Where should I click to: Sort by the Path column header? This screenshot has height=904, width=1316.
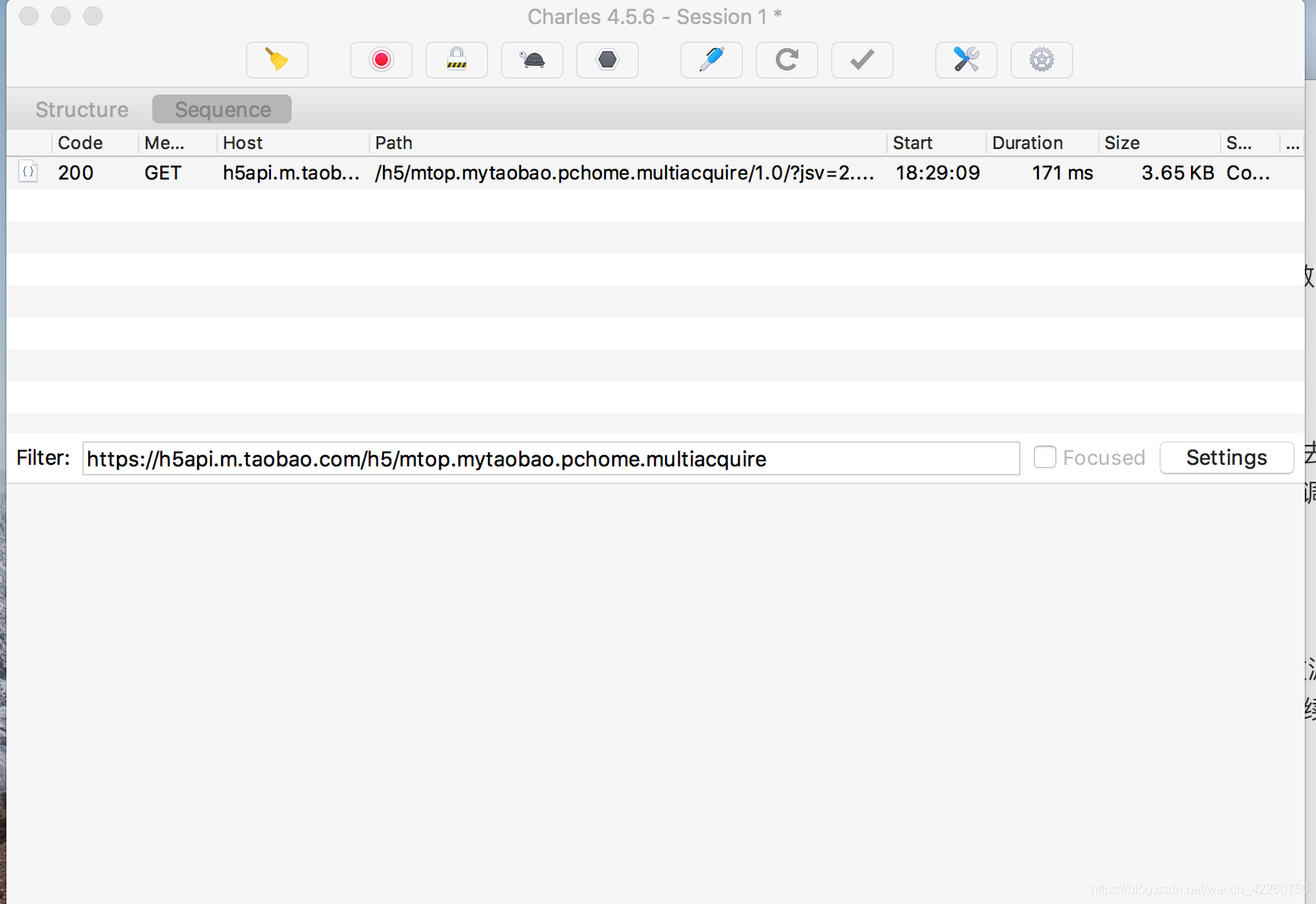tap(628, 143)
